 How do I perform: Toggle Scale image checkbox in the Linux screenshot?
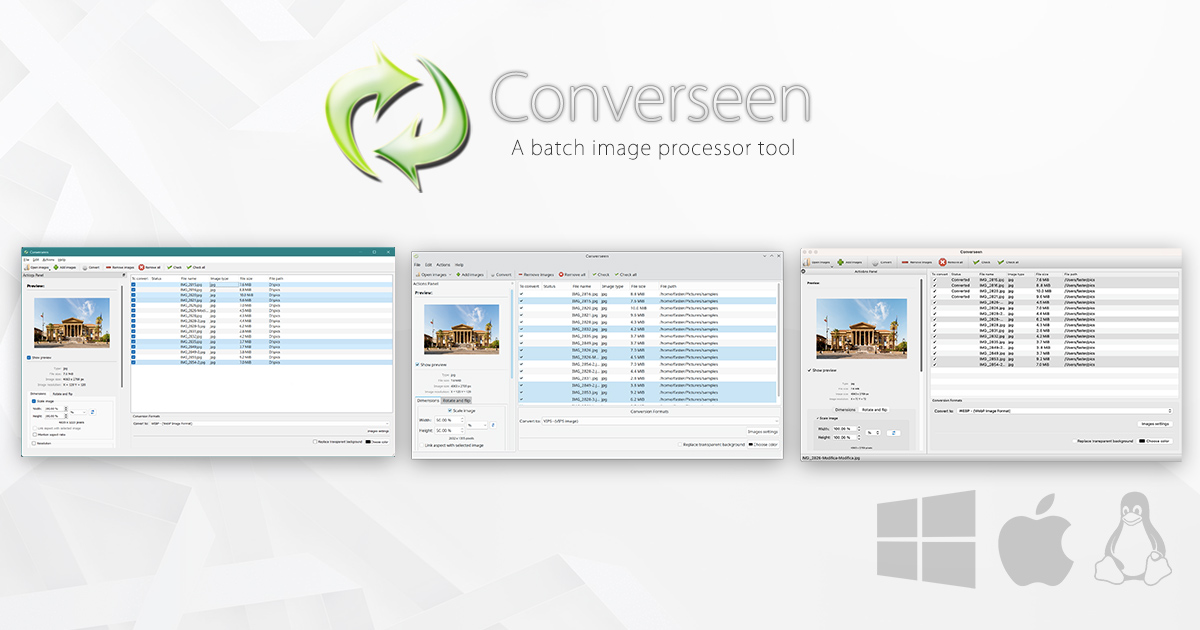tap(450, 410)
